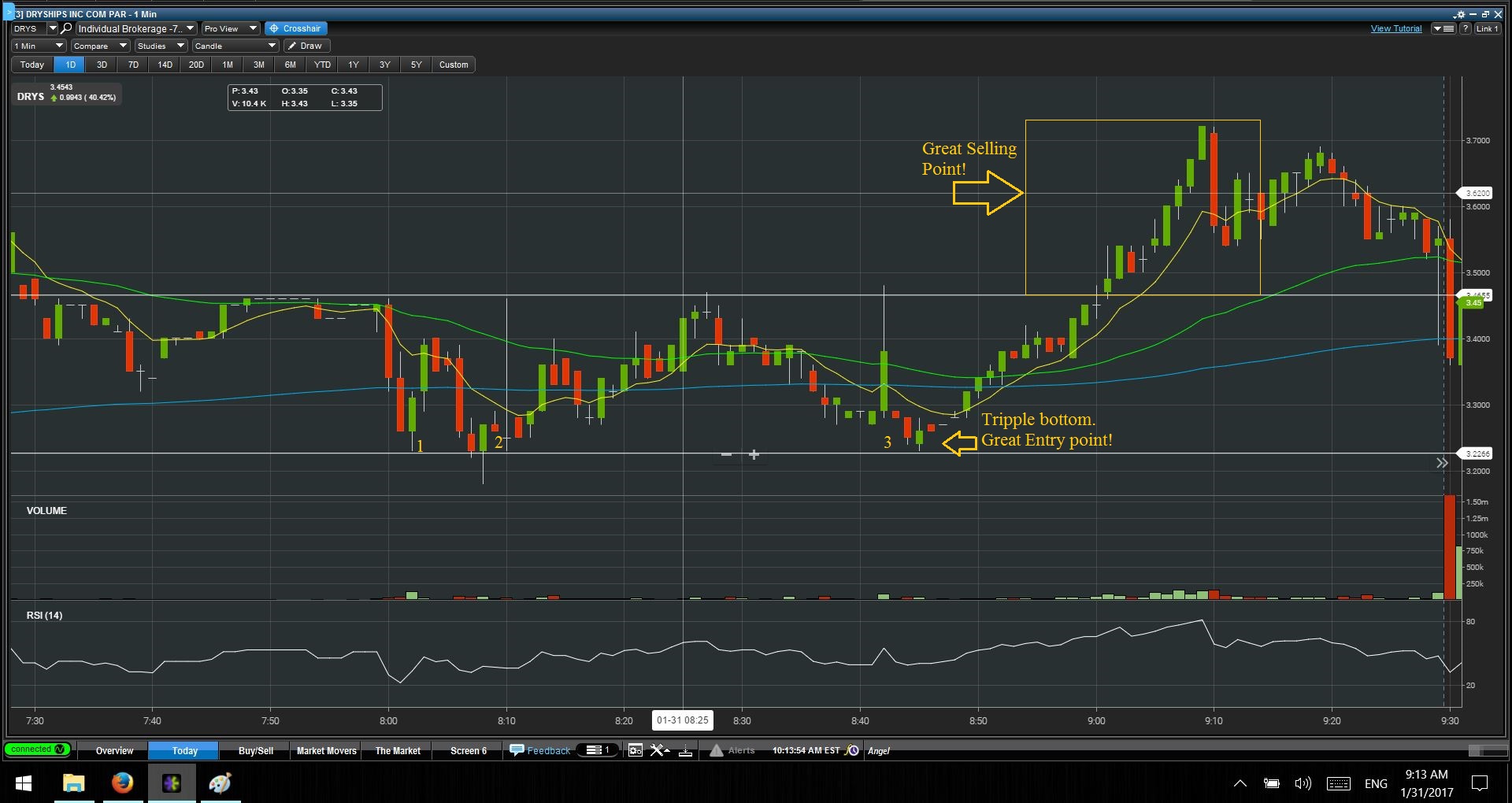1512x803 pixels.
Task: Click the double chevron scroll-to-latest icon
Action: [1442, 463]
